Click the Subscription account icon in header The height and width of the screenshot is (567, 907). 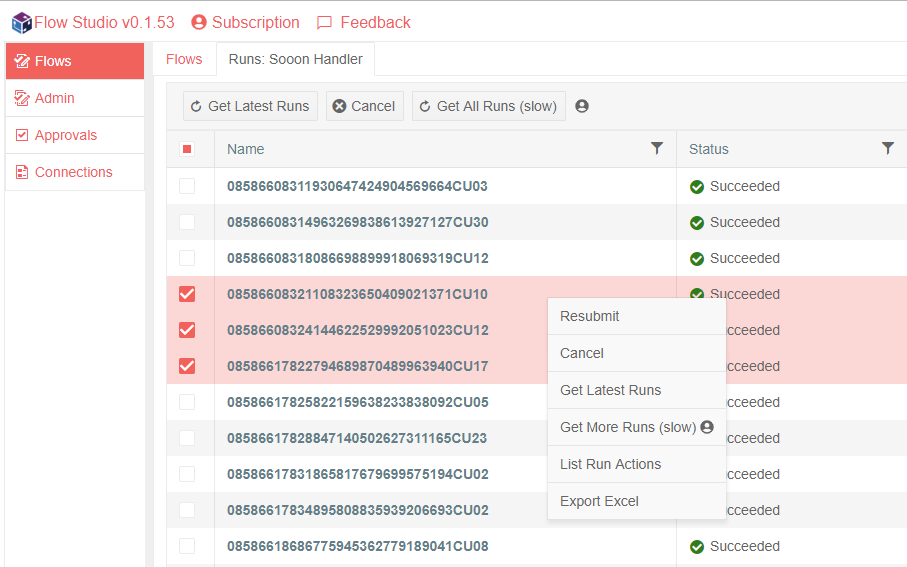199,22
